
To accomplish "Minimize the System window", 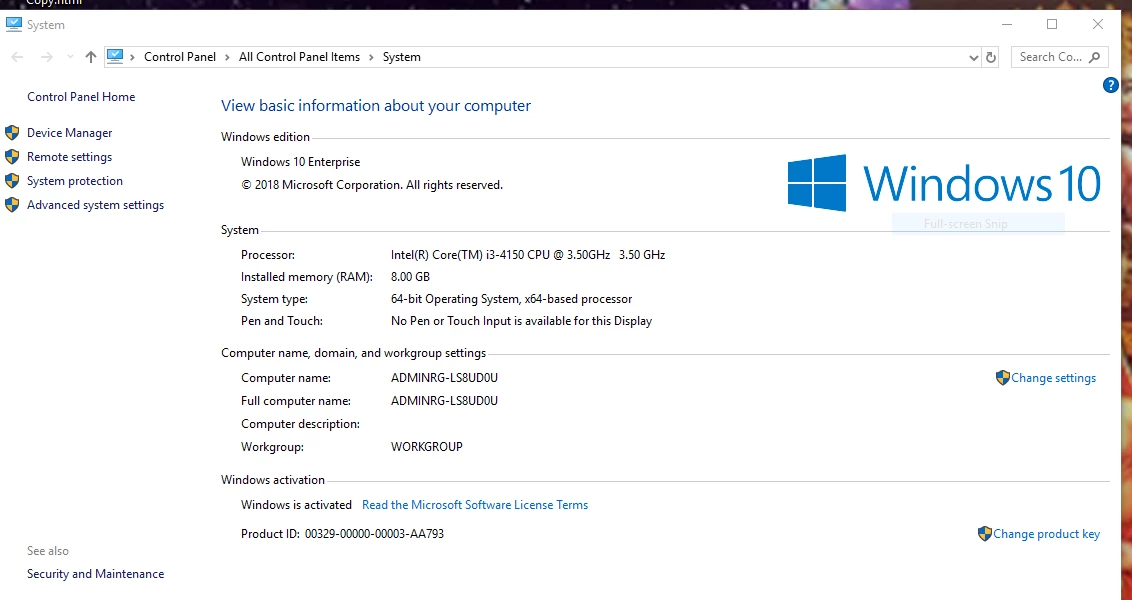I will point(1007,25).
